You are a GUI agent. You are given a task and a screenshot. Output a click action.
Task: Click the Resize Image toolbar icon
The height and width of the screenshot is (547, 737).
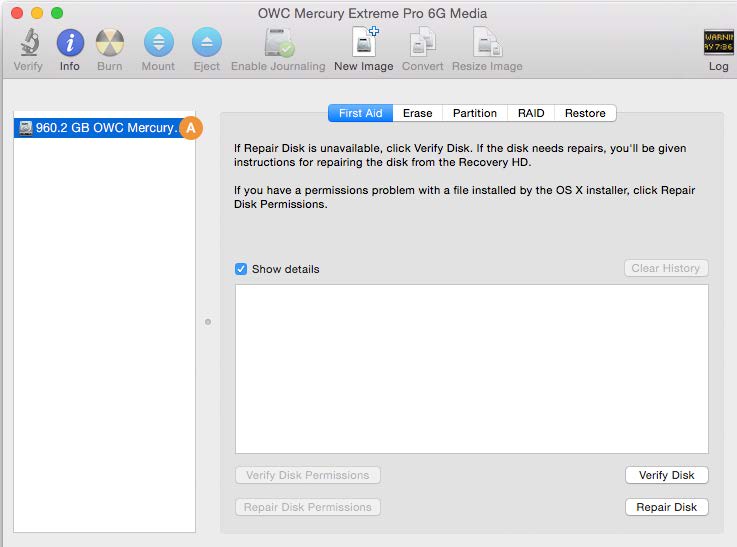[487, 42]
